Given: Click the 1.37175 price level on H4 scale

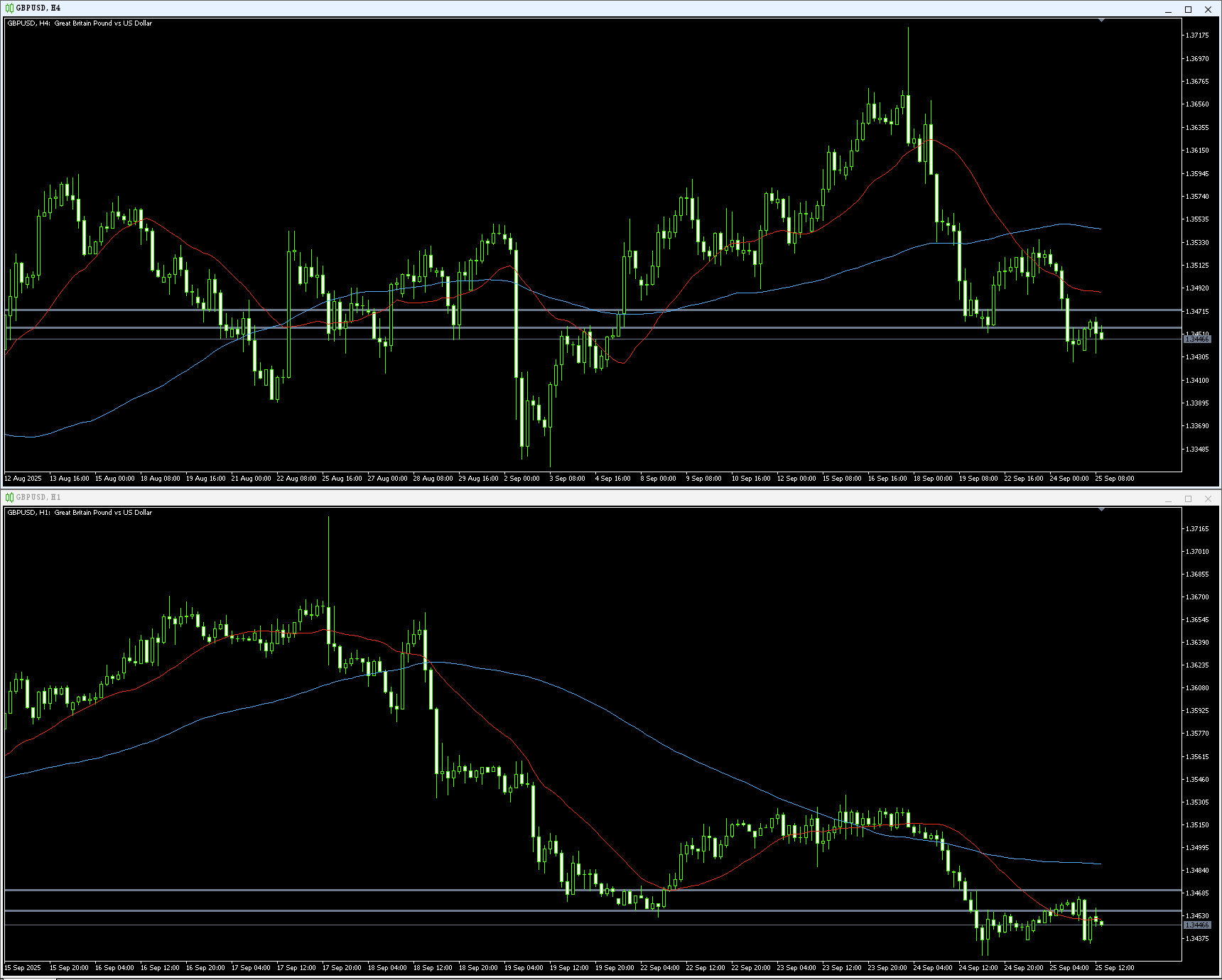Looking at the screenshot, I should pos(1197,36).
